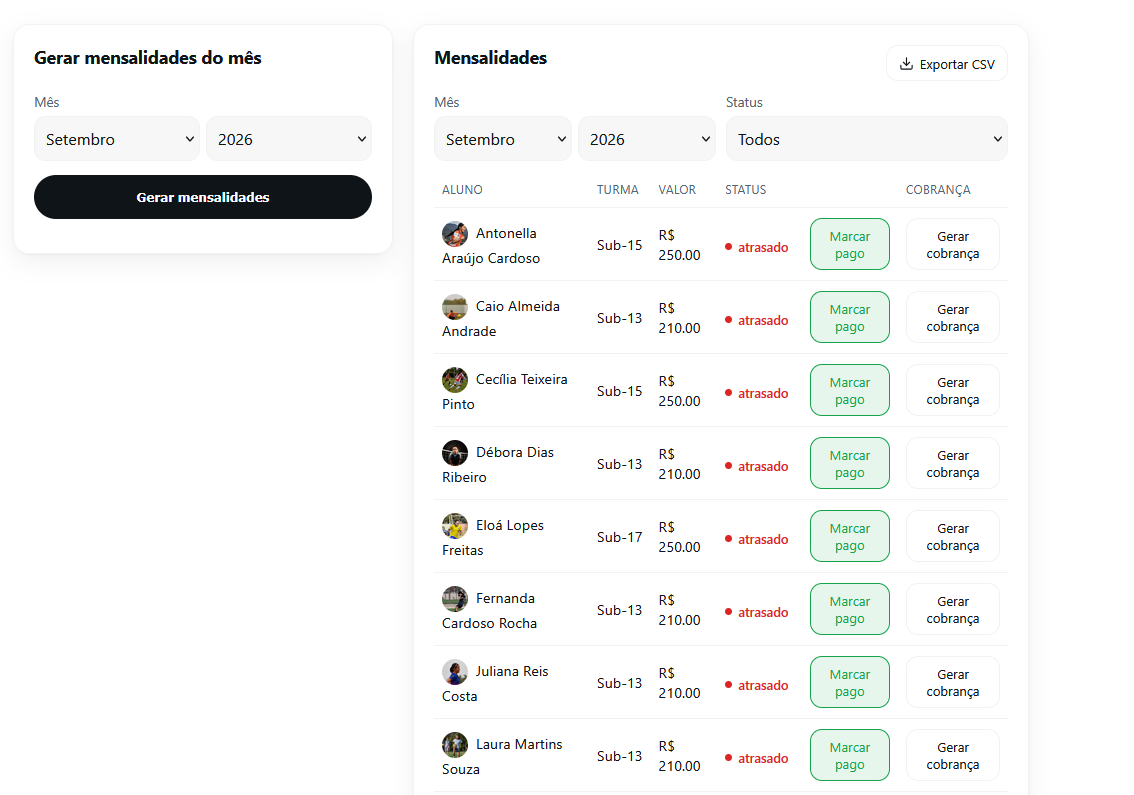Open the year dropdown in Gerar mensalidades card
Image resolution: width=1134 pixels, height=795 pixels.
pyautogui.click(x=289, y=139)
